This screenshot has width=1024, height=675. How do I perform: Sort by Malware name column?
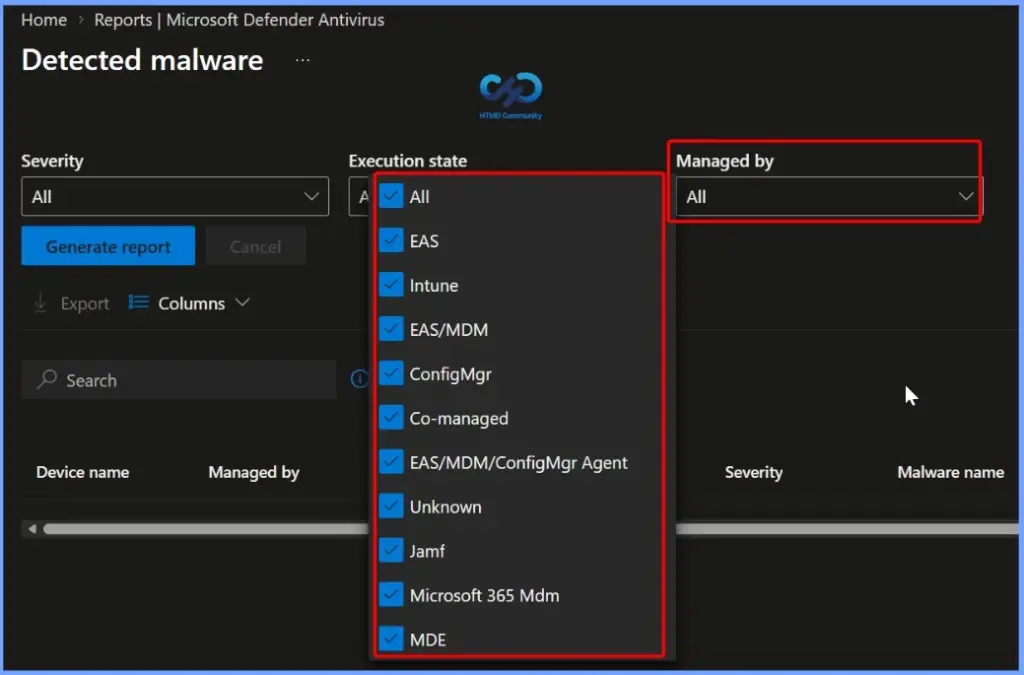951,472
